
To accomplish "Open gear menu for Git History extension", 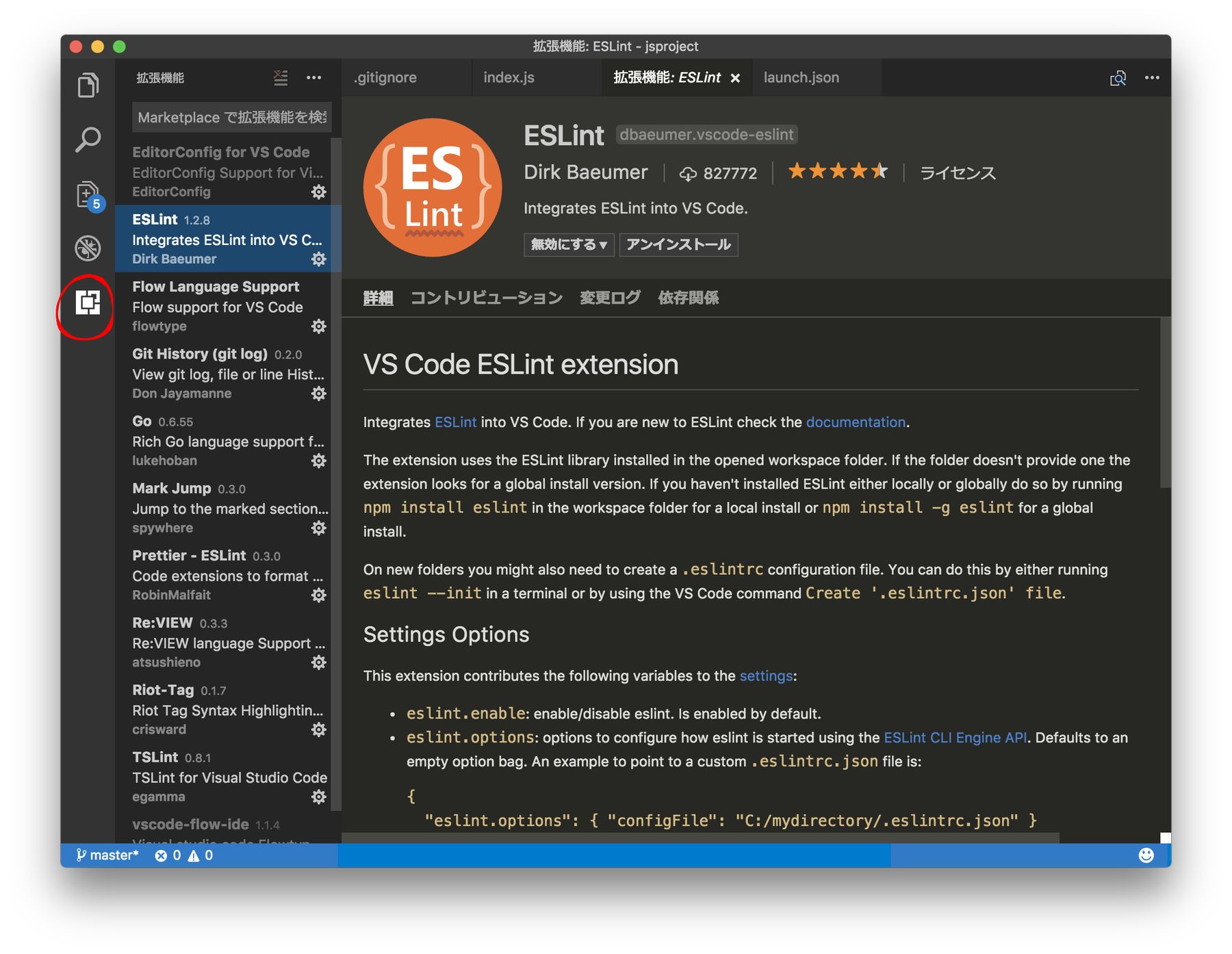I will pos(319,393).
